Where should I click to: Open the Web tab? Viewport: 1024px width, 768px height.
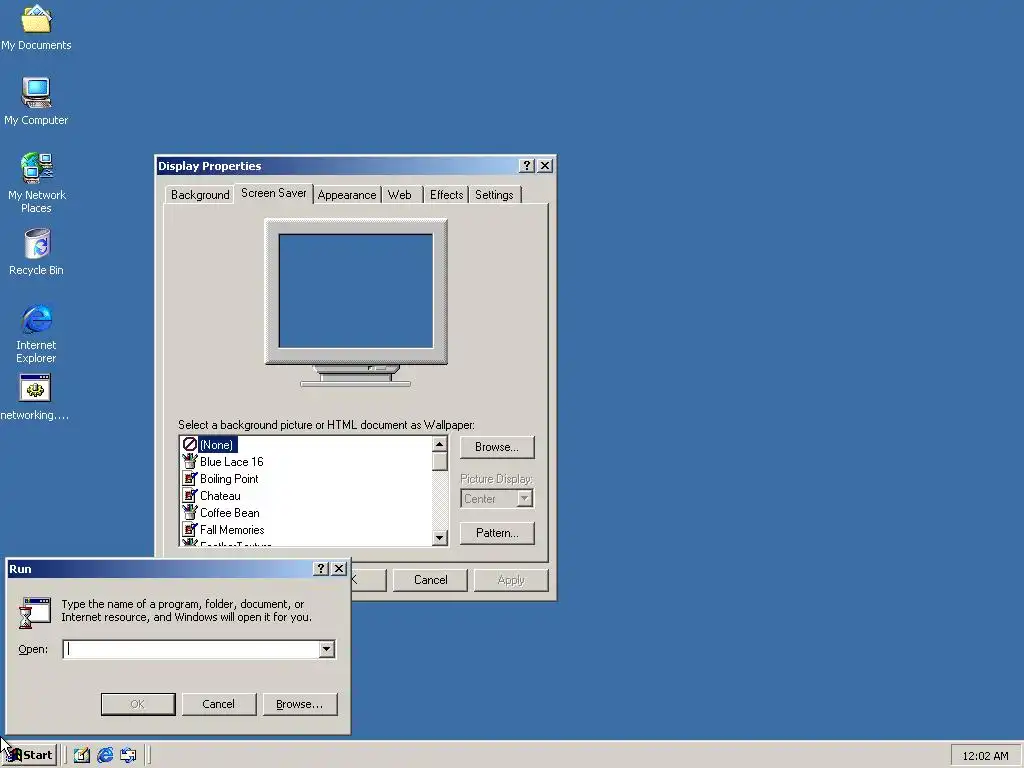pos(400,195)
